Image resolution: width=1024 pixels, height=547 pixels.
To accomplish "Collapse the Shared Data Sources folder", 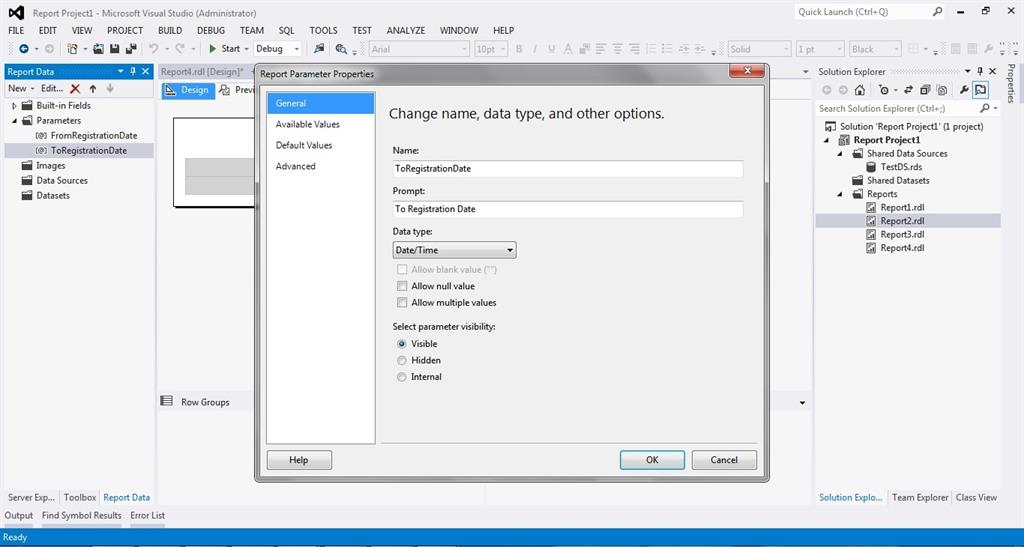I will (x=842, y=154).
